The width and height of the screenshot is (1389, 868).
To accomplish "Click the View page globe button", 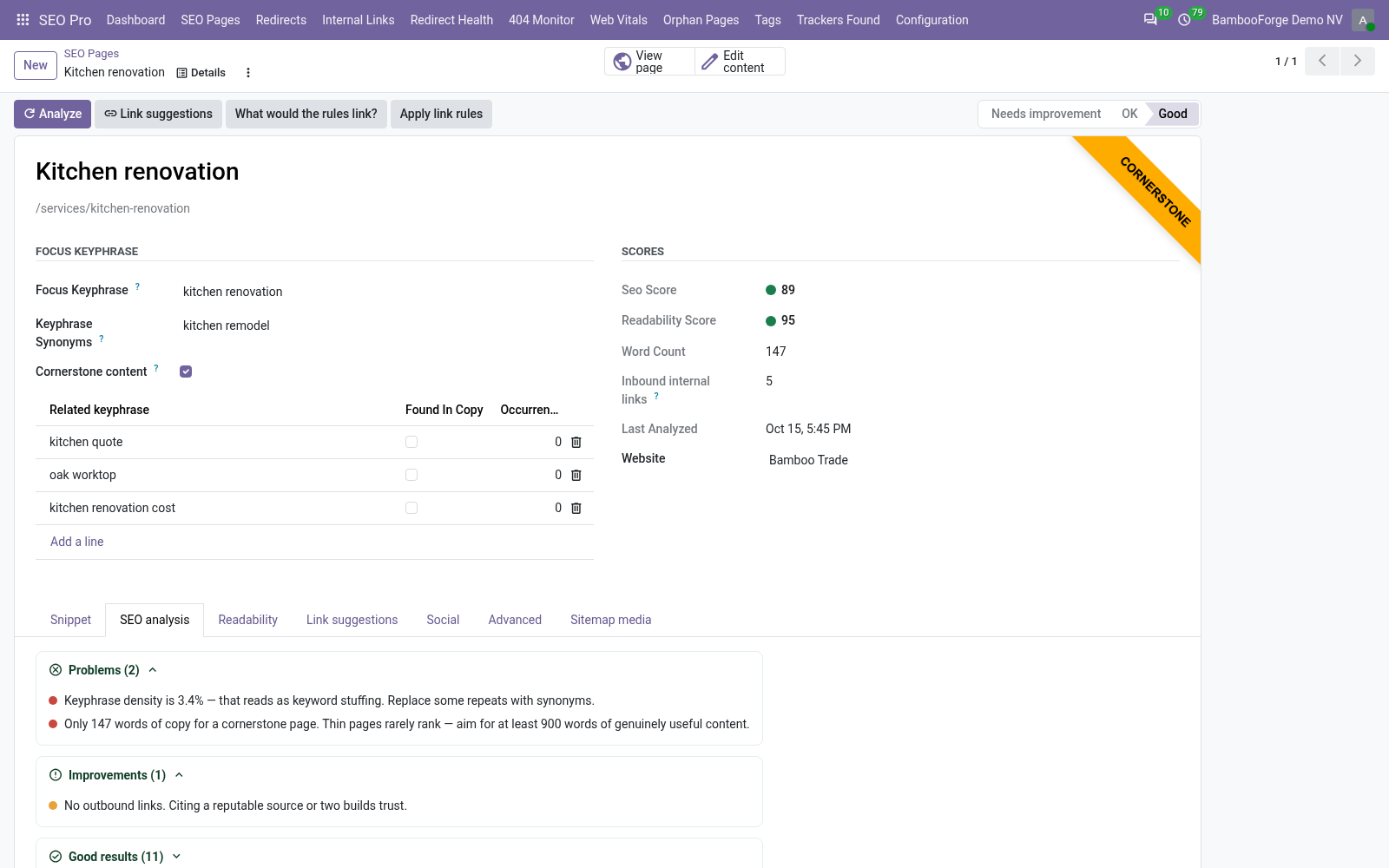I will [649, 62].
